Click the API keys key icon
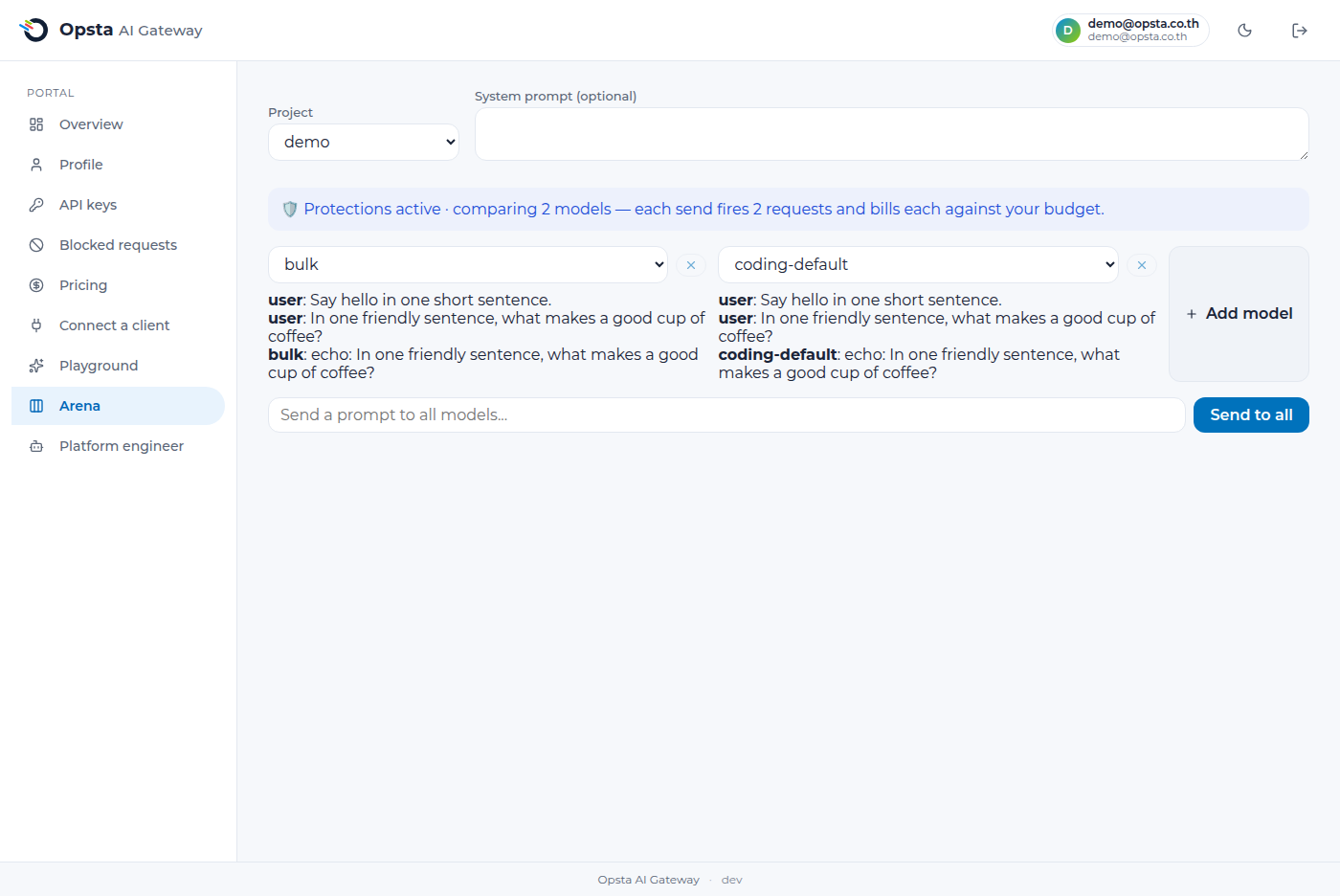Viewport: 1340px width, 896px height. coord(36,205)
